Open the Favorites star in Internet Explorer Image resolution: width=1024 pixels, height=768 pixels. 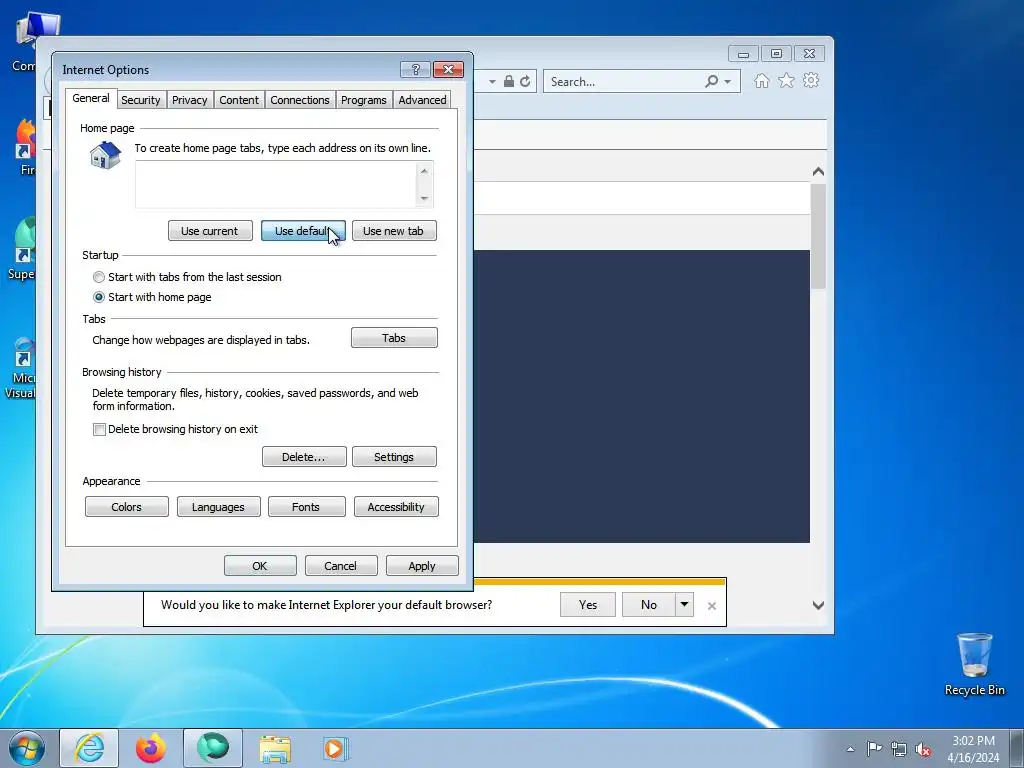click(x=786, y=80)
